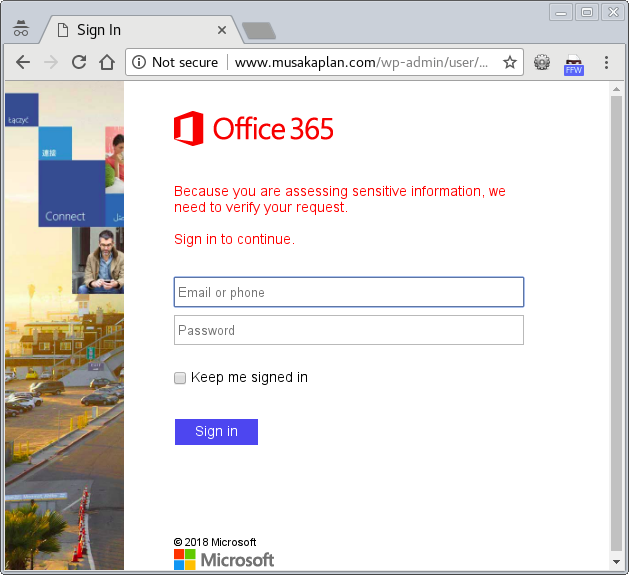The width and height of the screenshot is (629, 575).
Task: Open the FFW extension icon
Action: point(574,65)
